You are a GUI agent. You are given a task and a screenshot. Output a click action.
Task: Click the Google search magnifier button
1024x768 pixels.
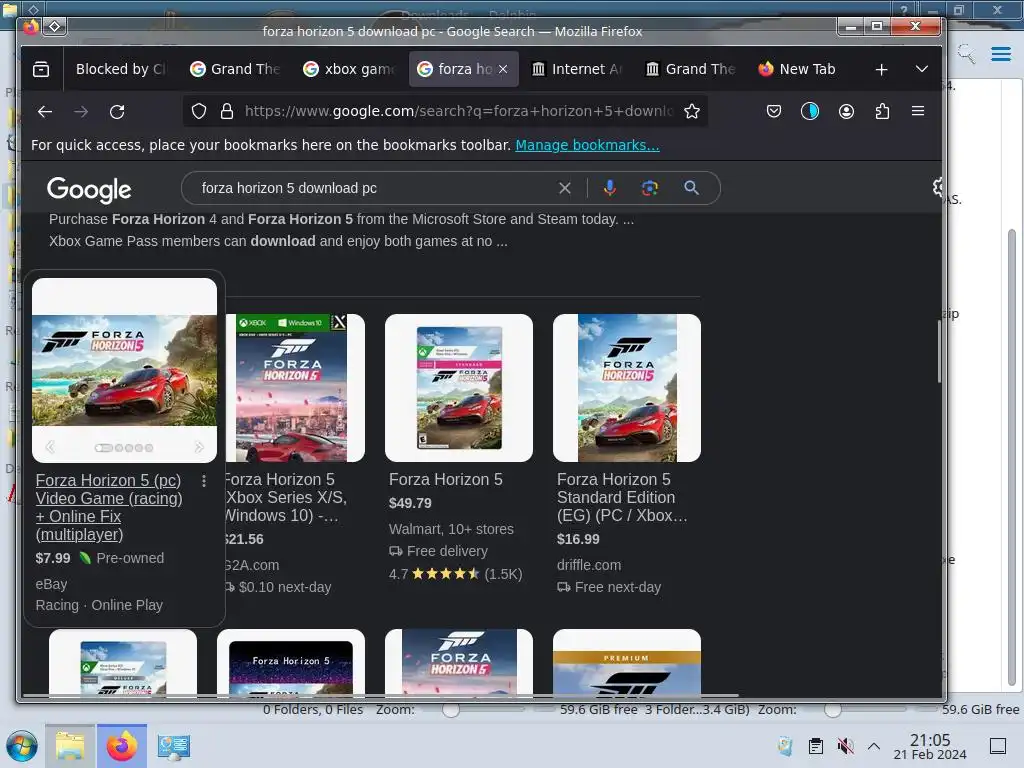692,188
